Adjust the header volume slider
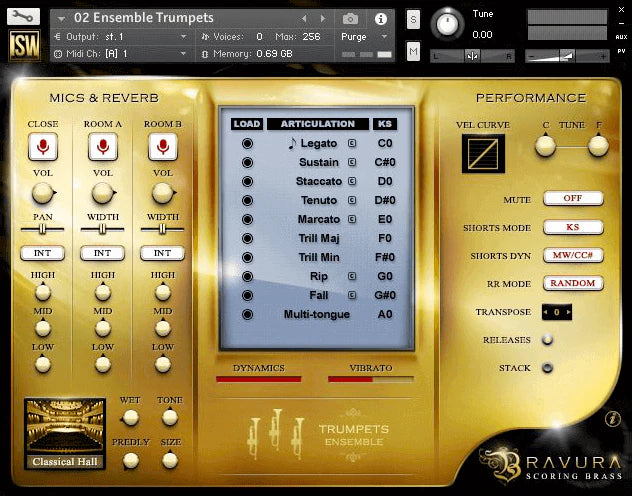 click(567, 56)
